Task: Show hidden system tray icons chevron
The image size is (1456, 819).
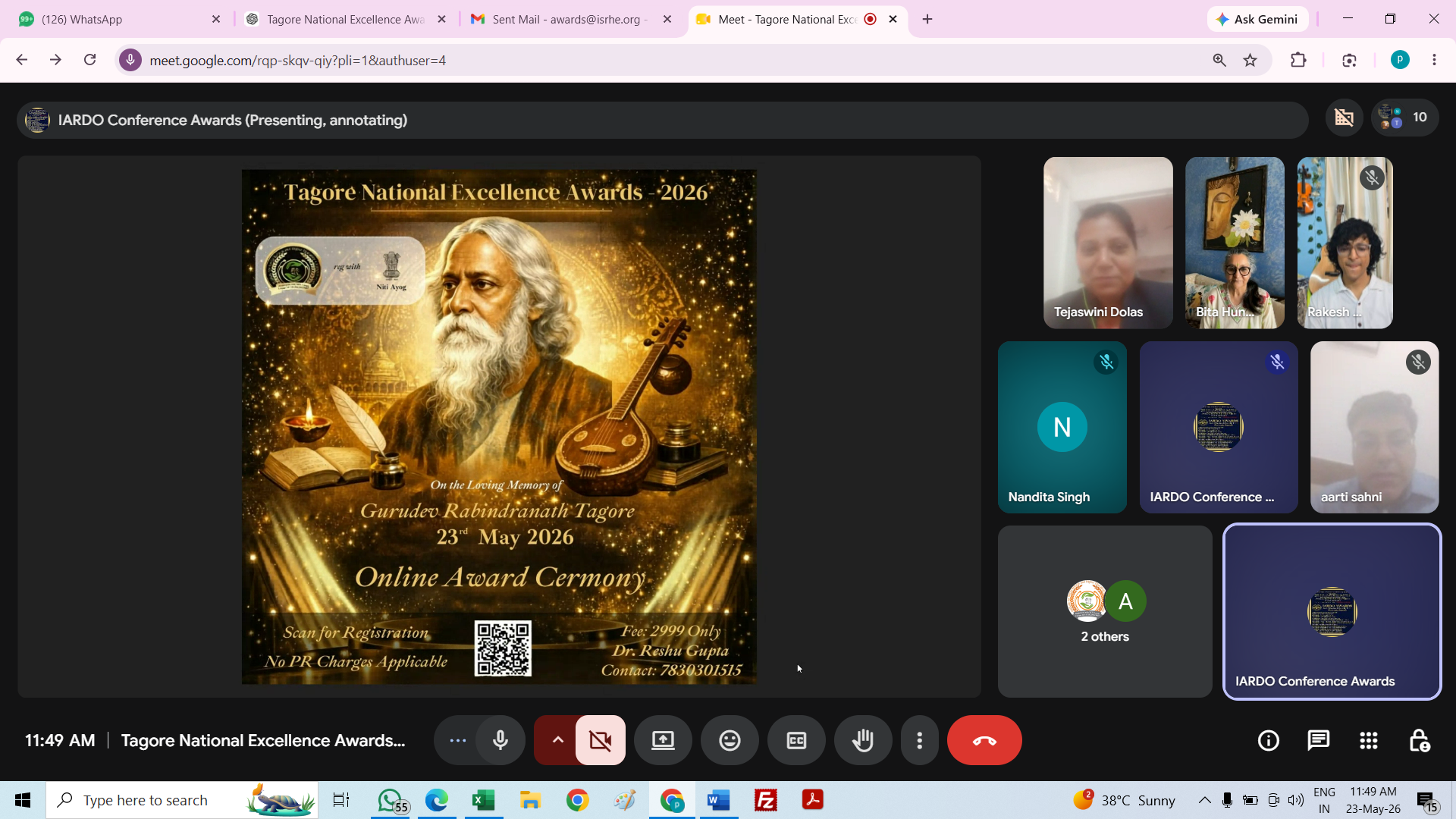Action: coord(1204,800)
